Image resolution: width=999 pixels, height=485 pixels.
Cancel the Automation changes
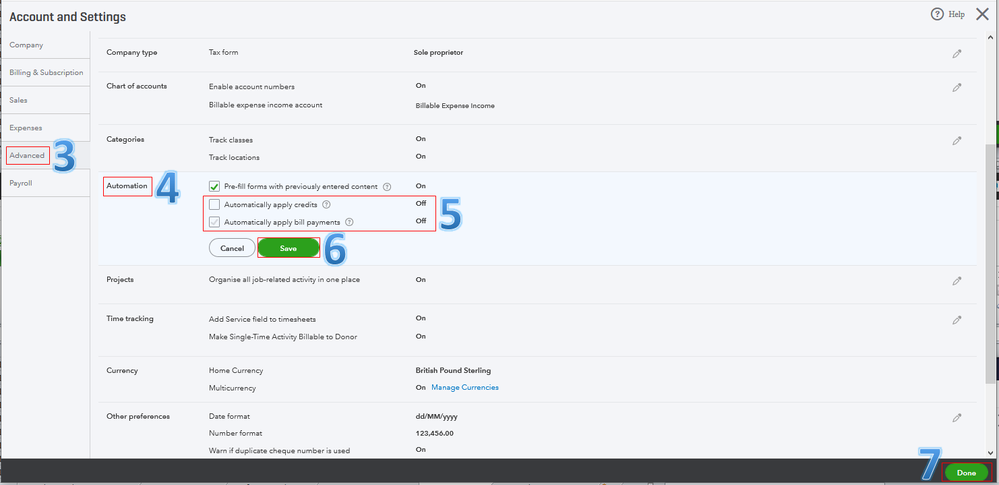pyautogui.click(x=232, y=248)
